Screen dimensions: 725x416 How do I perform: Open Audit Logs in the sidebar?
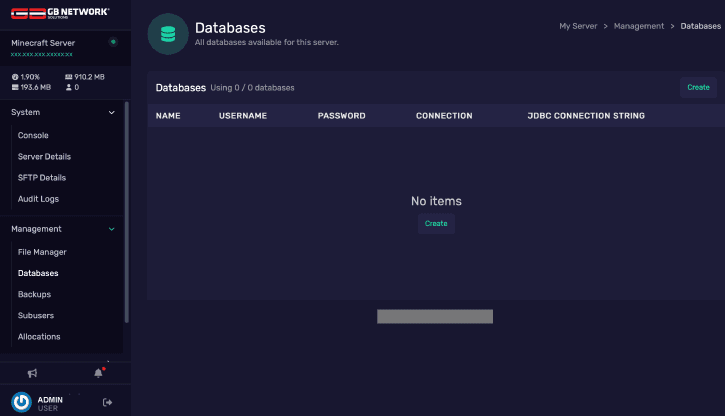pyautogui.click(x=38, y=199)
